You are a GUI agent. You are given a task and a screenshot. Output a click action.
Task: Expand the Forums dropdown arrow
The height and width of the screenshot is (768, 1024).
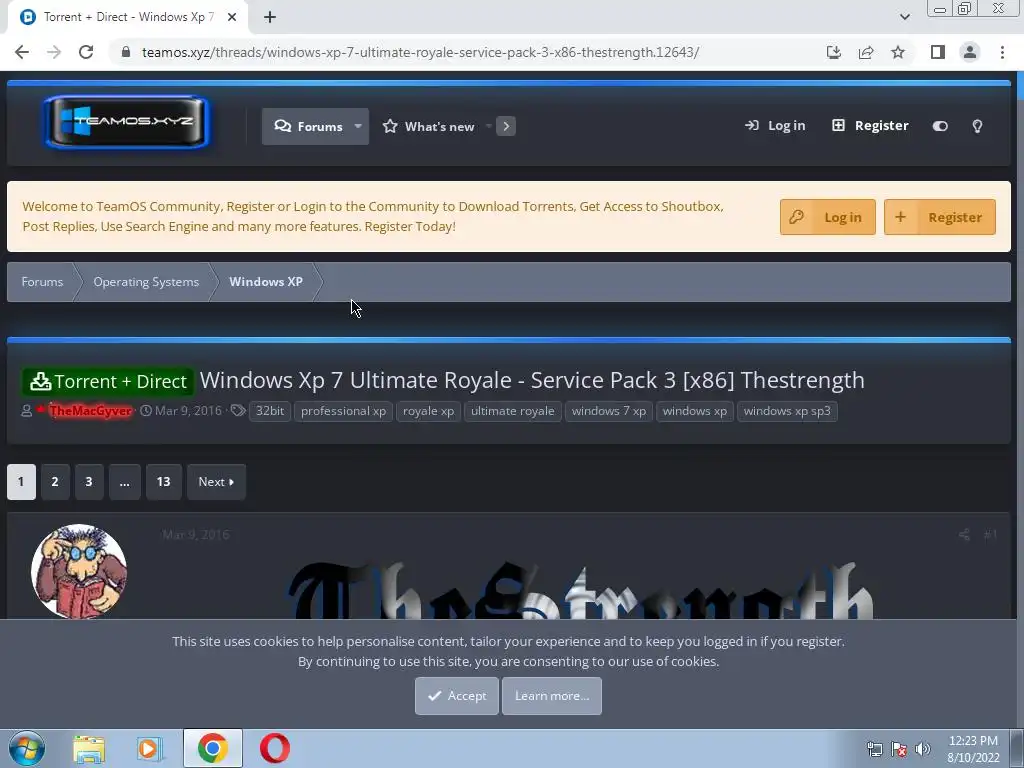(358, 127)
